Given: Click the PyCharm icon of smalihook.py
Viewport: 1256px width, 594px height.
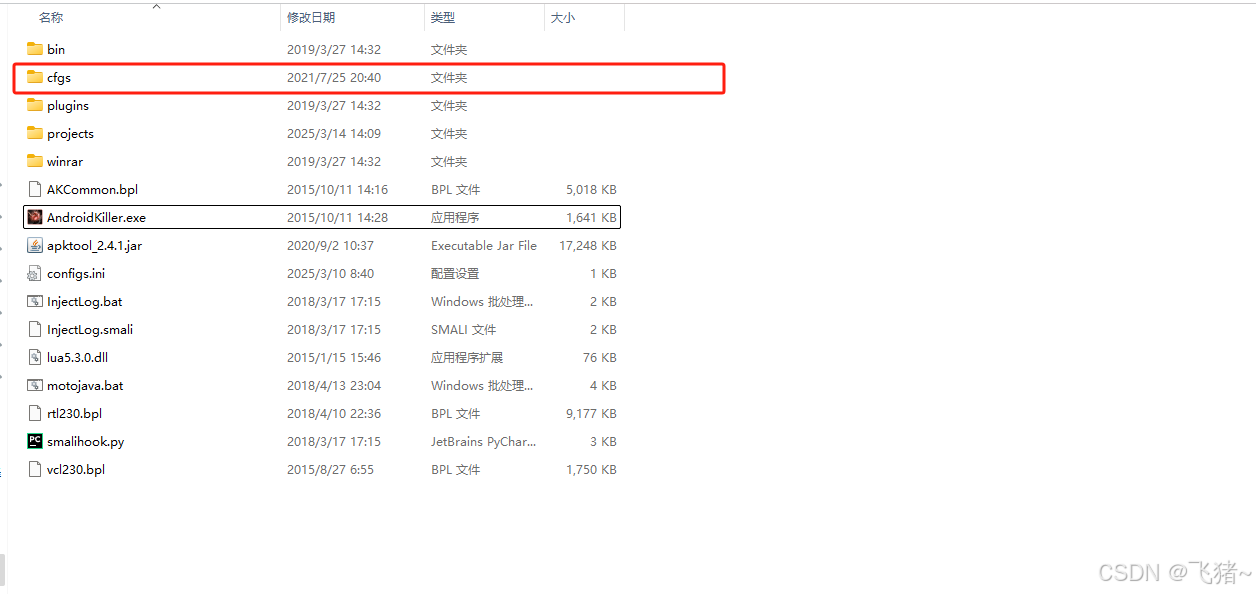Looking at the screenshot, I should pyautogui.click(x=33, y=441).
